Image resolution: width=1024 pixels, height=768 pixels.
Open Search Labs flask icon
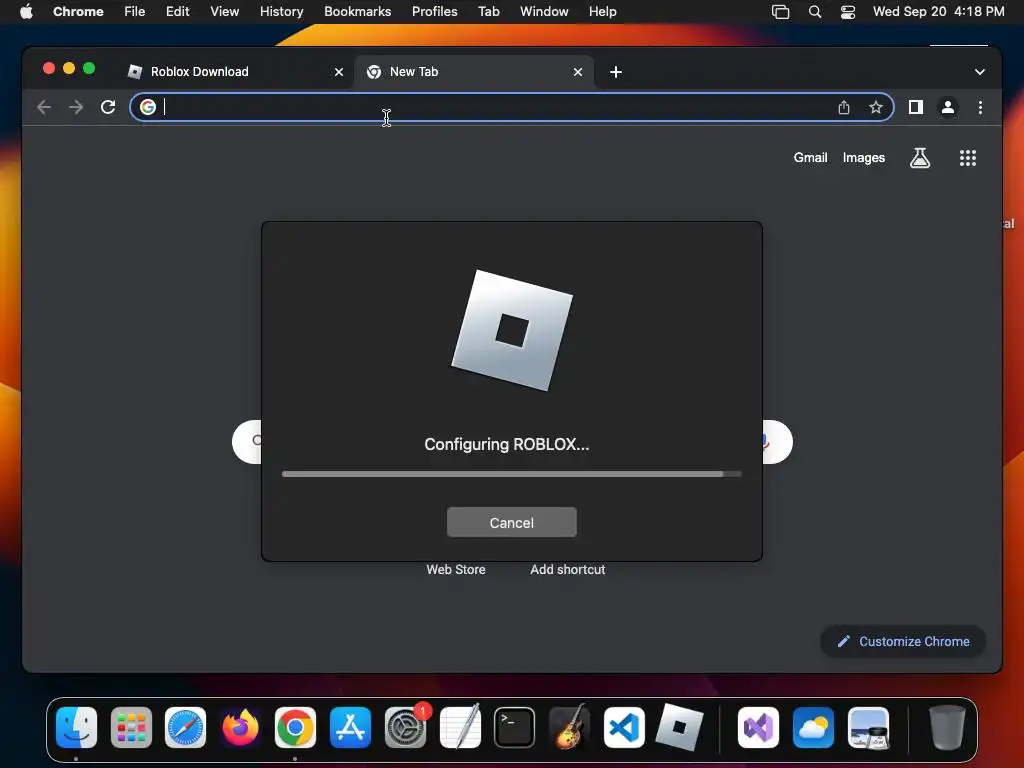[x=920, y=157]
